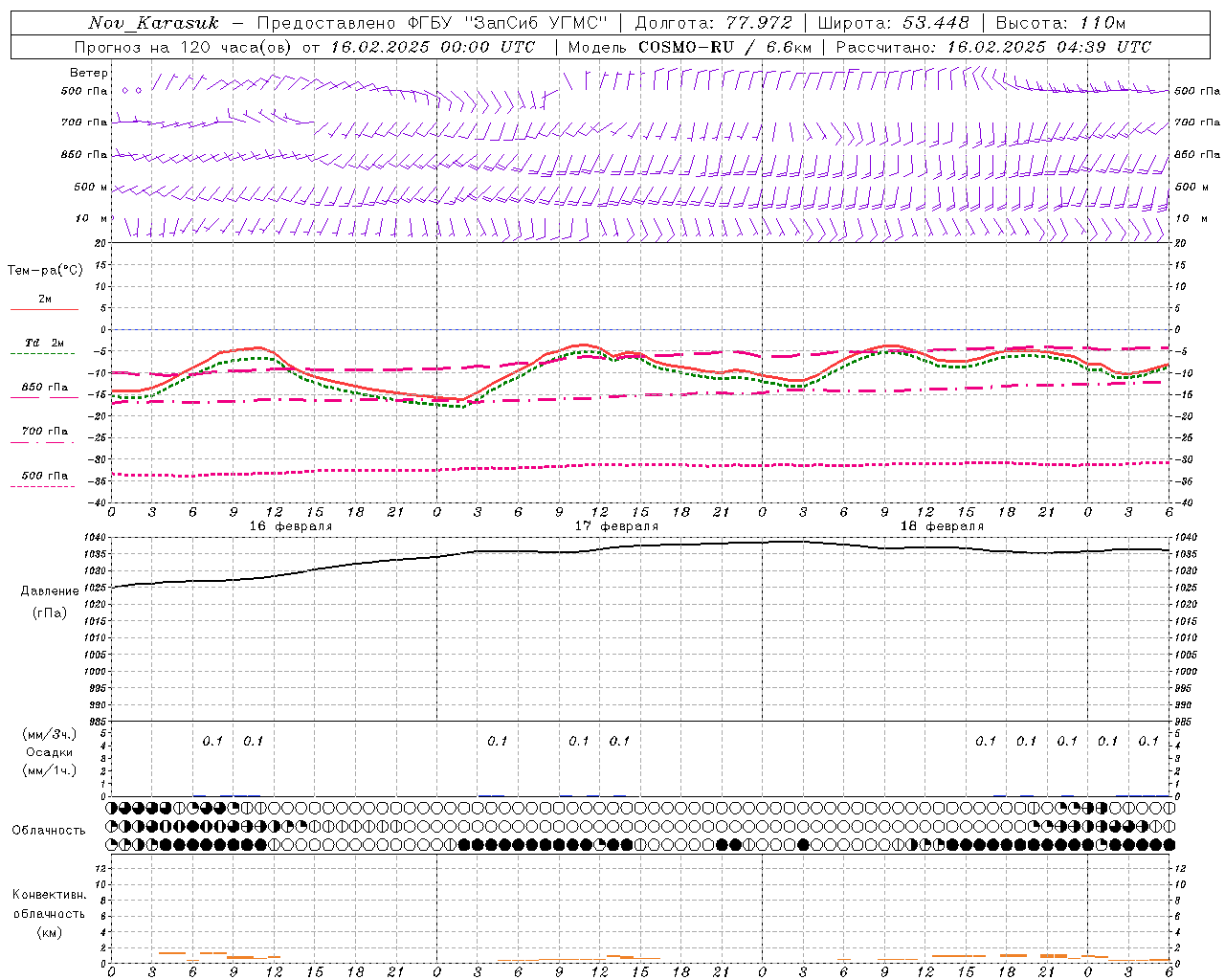
Task: Click the Долгота: 77.972 longitude value
Action: (713, 23)
